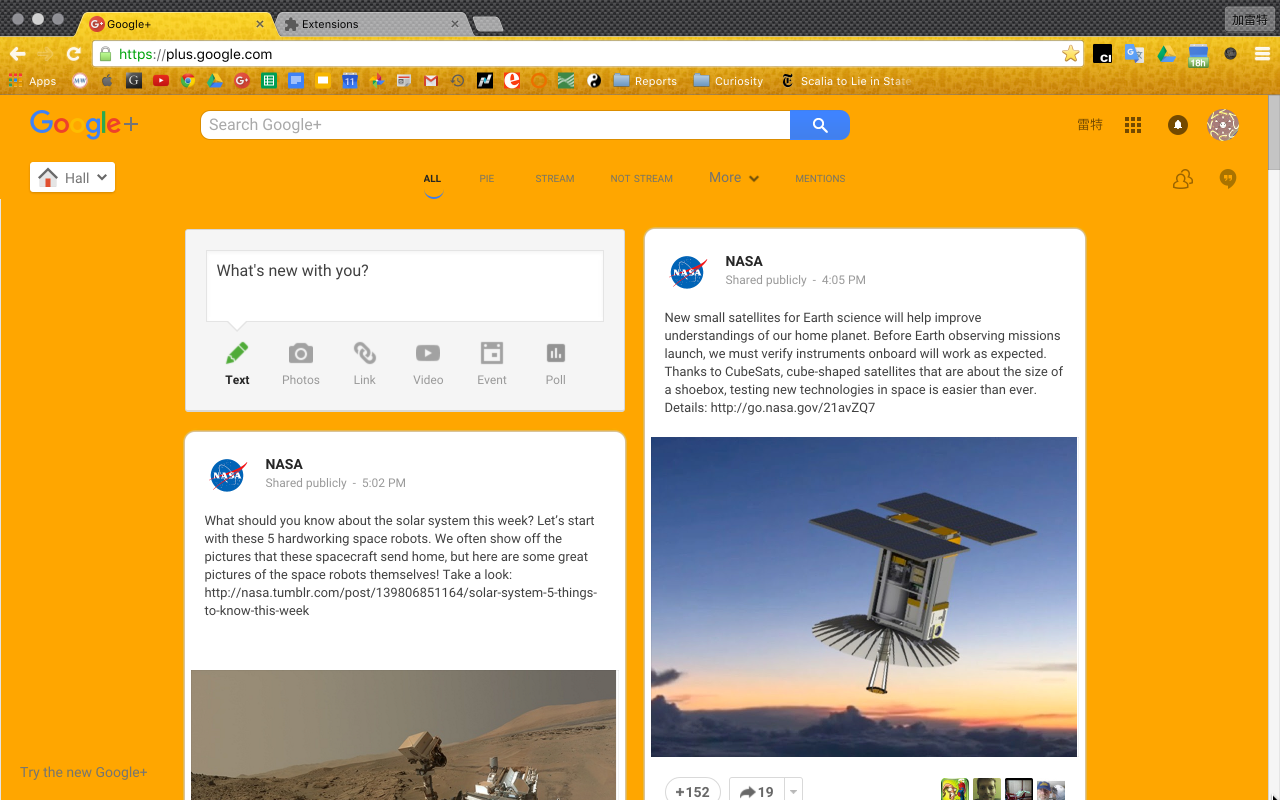Click the blue search magnifier button
Screen dimensions: 1280x800
(x=820, y=125)
